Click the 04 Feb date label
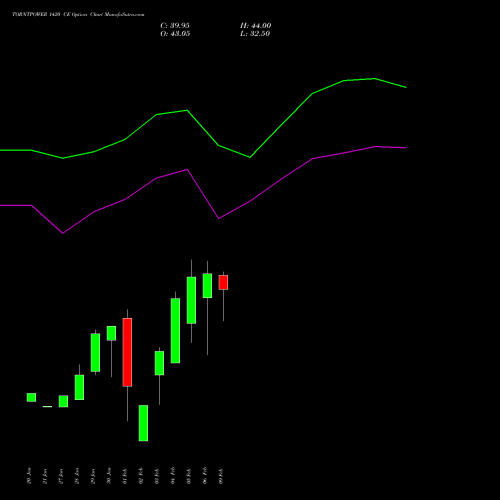The height and width of the screenshot is (500, 500). [173, 476]
